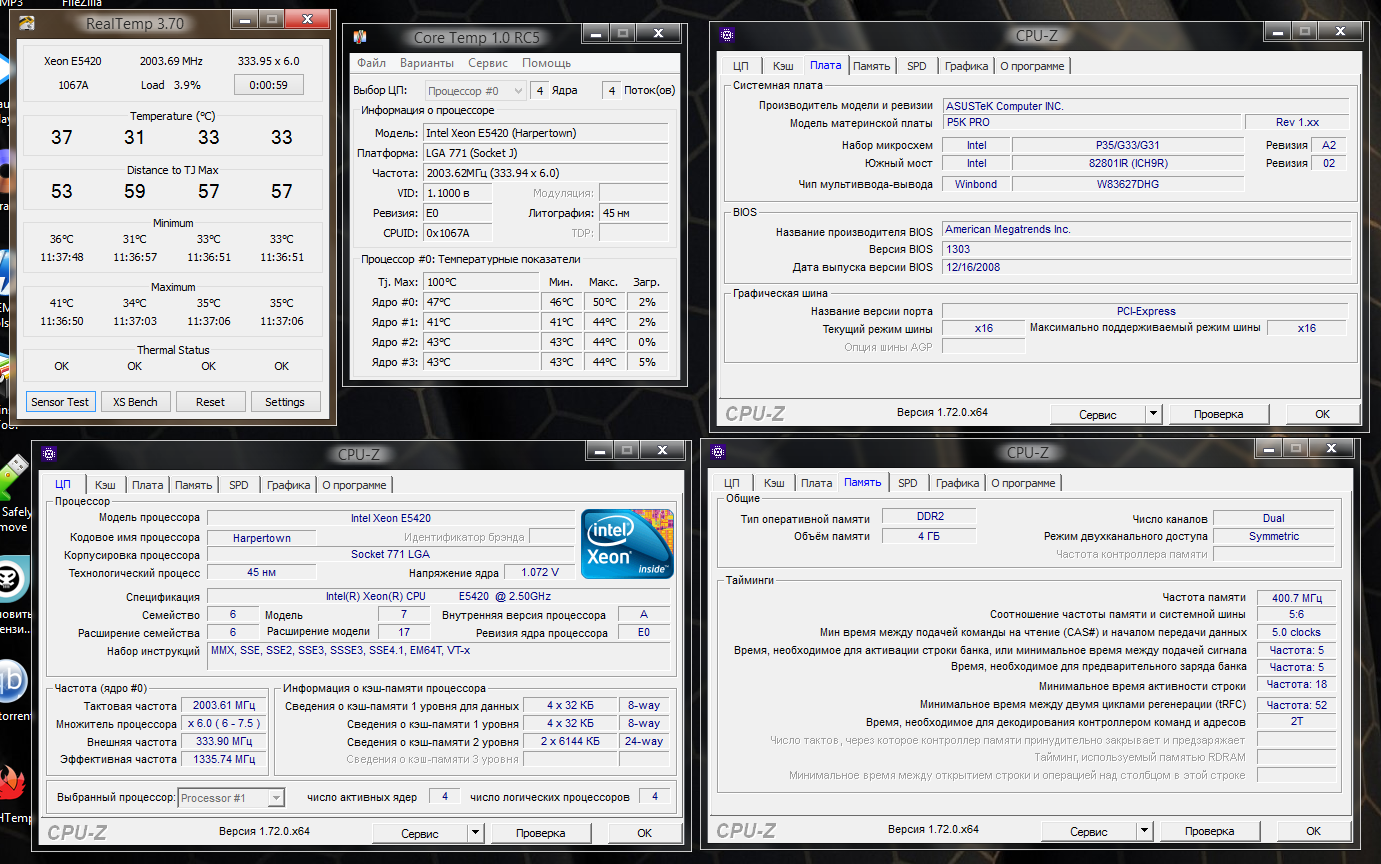Switch to the Графика tab in the CPU-Z memory window

tap(958, 483)
